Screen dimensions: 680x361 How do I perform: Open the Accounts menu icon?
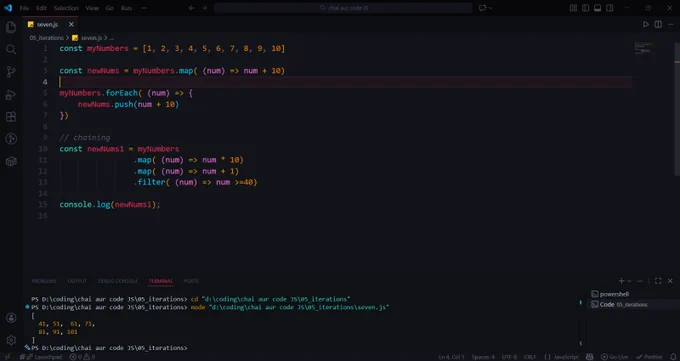pos(11,318)
